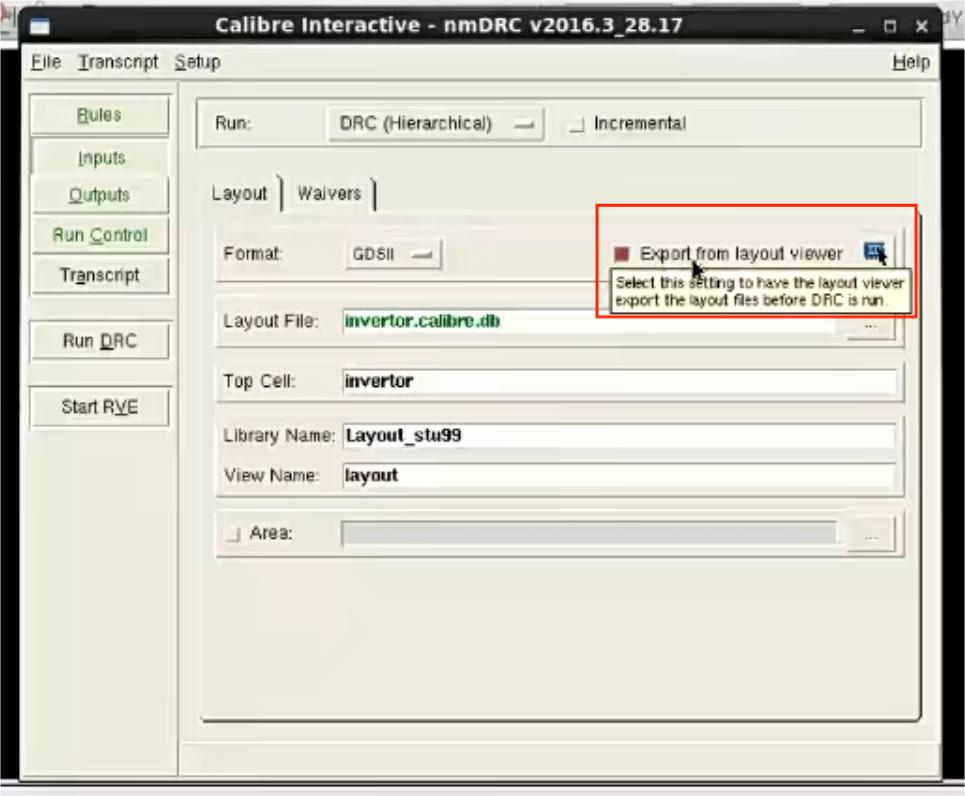965x796 pixels.
Task: Open the Help menu
Action: pos(911,62)
